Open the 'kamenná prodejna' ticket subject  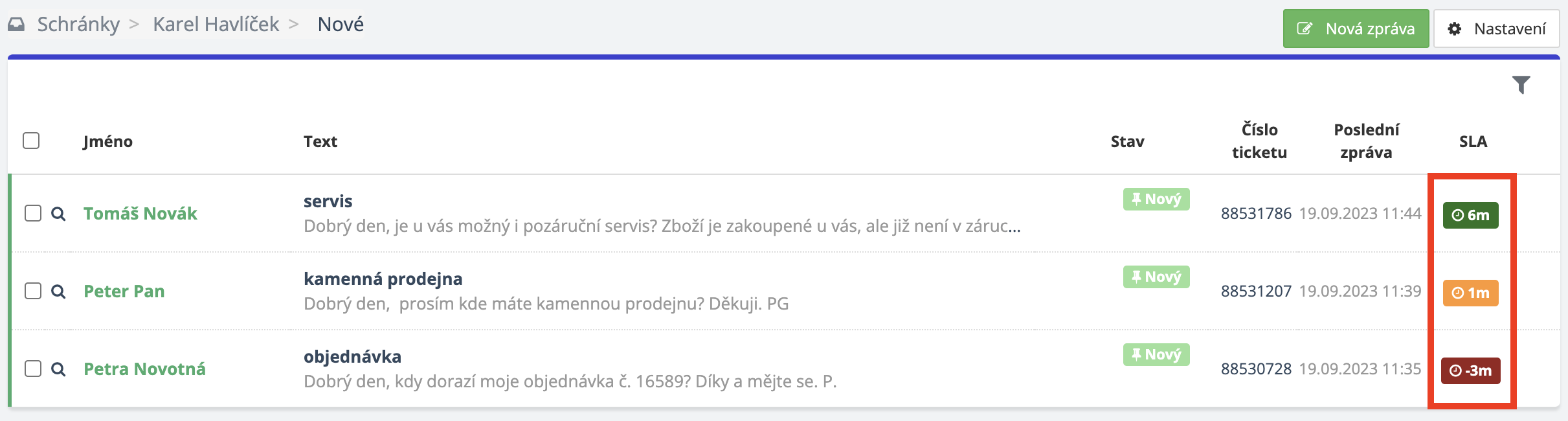[x=383, y=279]
